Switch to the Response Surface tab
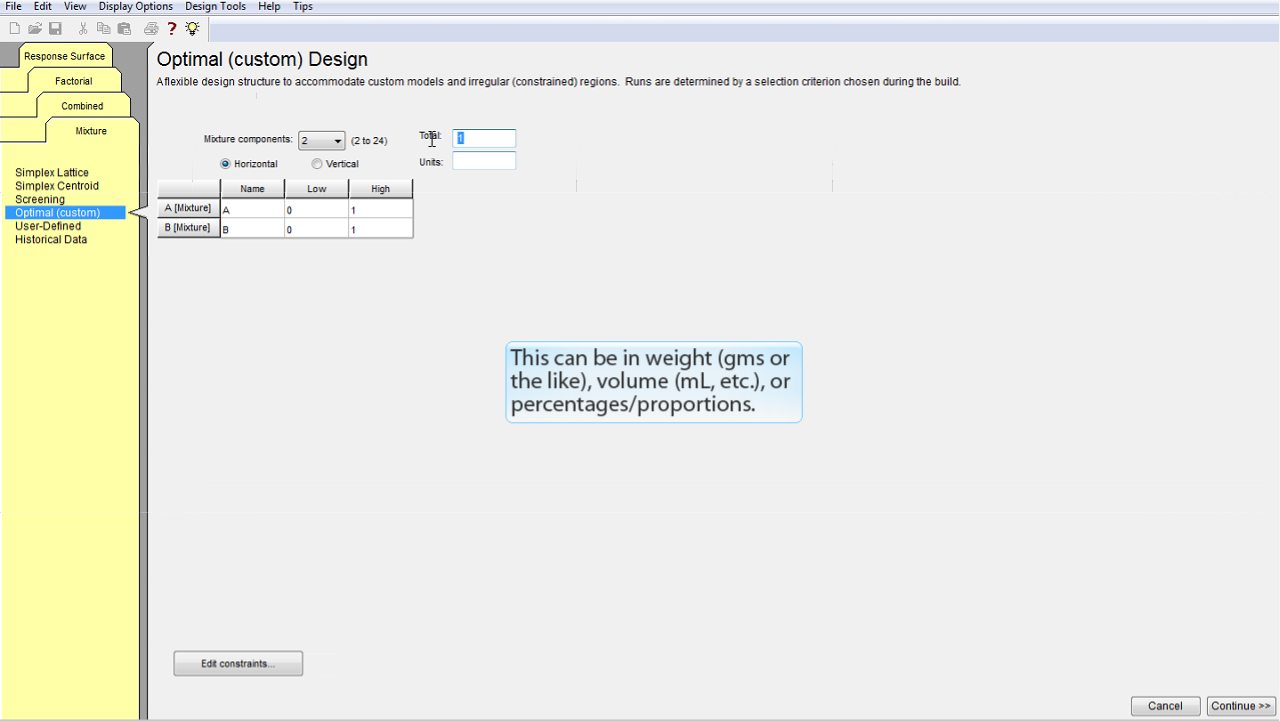The height and width of the screenshot is (721, 1280). point(64,56)
